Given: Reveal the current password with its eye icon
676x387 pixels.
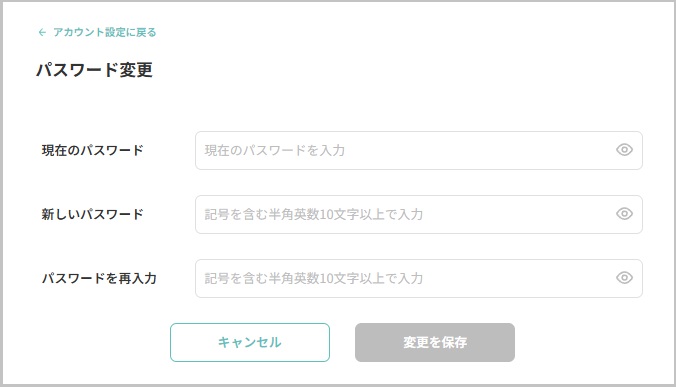Looking at the screenshot, I should pyautogui.click(x=624, y=150).
